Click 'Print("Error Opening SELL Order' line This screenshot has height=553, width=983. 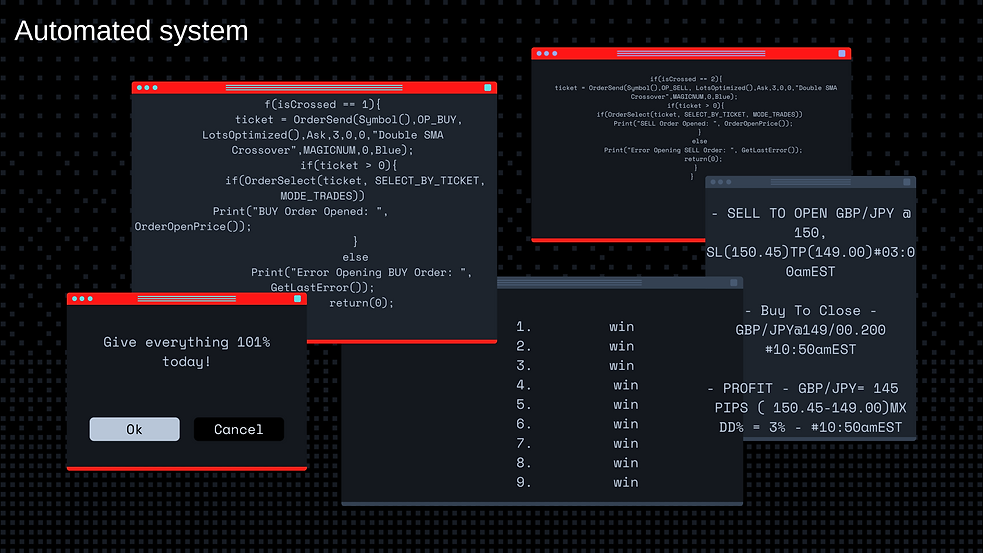point(703,150)
